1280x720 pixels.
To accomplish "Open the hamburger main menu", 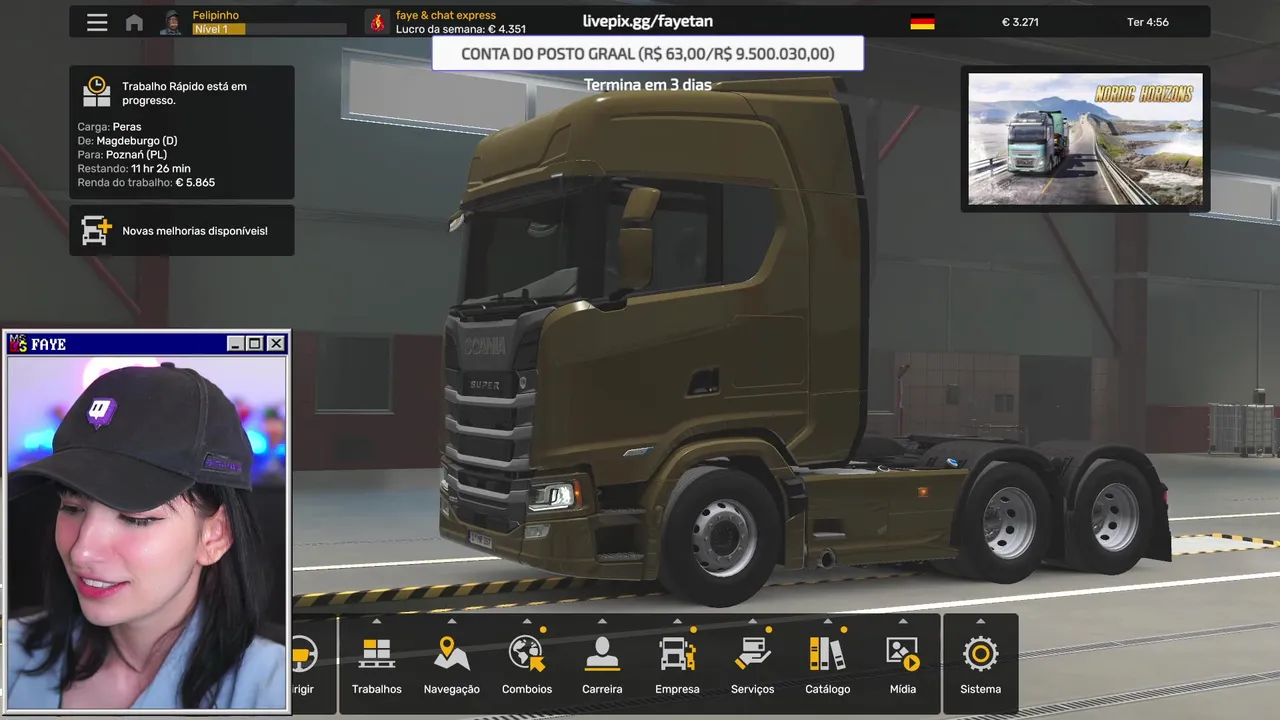I will pyautogui.click(x=97, y=22).
